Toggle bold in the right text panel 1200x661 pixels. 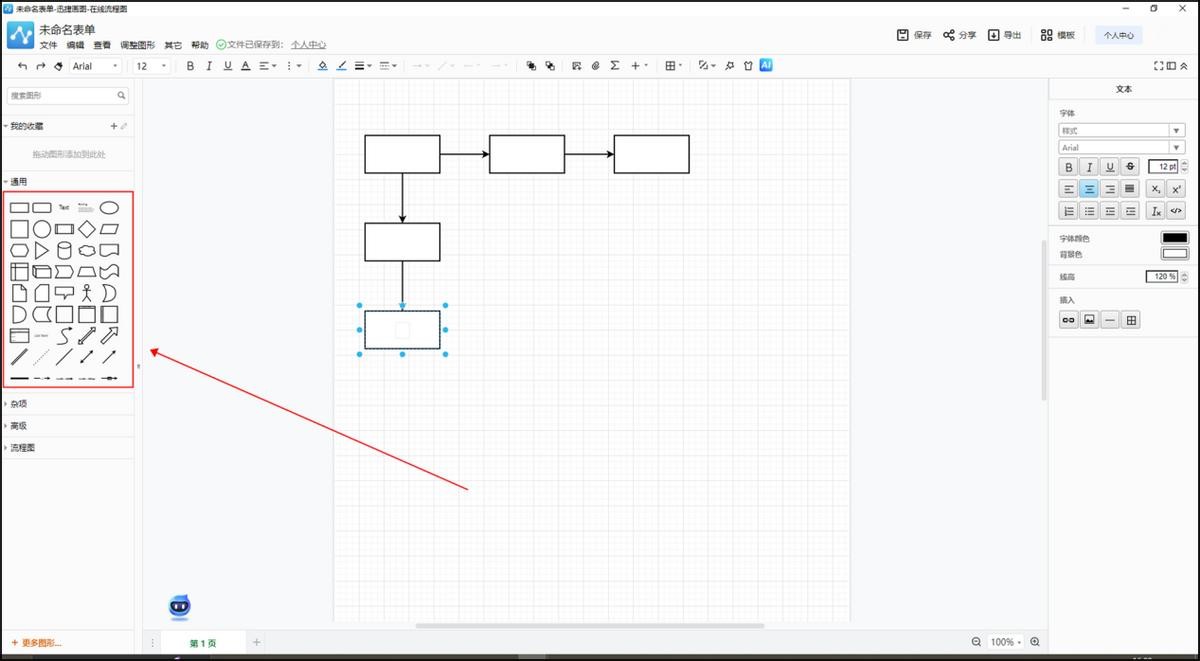tap(1069, 167)
